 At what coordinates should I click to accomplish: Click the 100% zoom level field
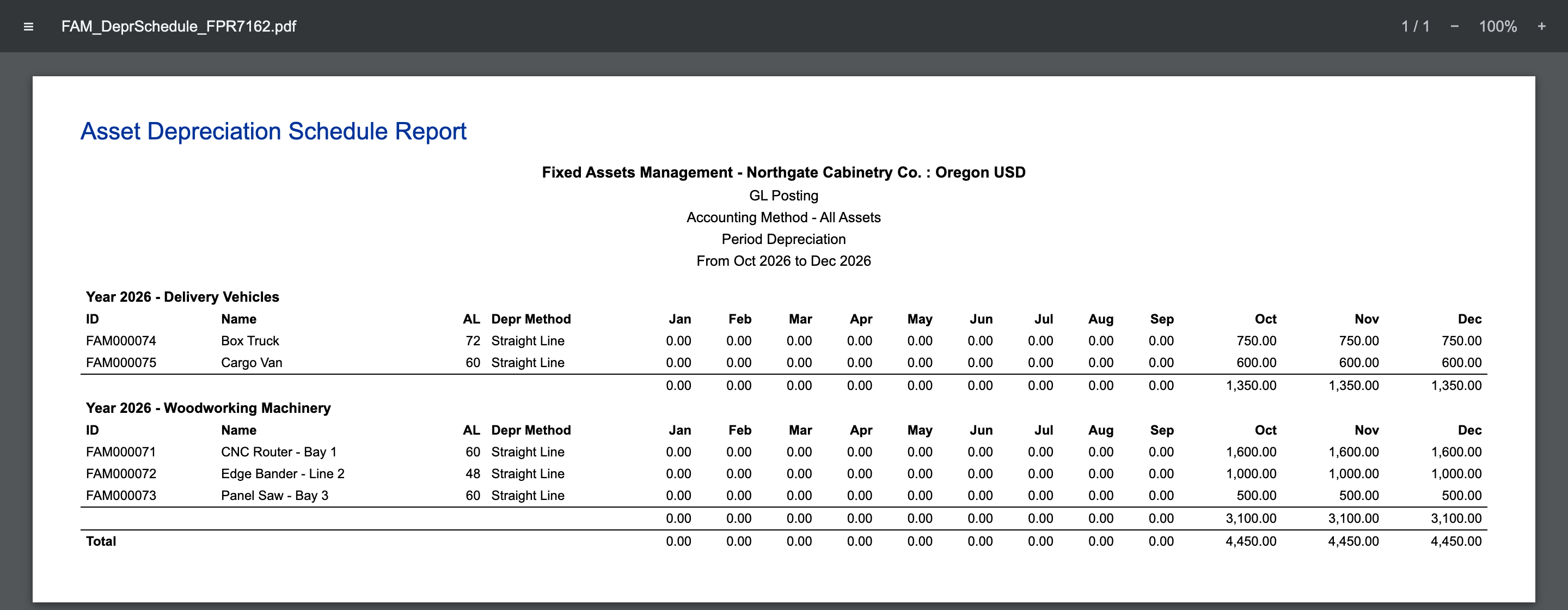point(1498,26)
